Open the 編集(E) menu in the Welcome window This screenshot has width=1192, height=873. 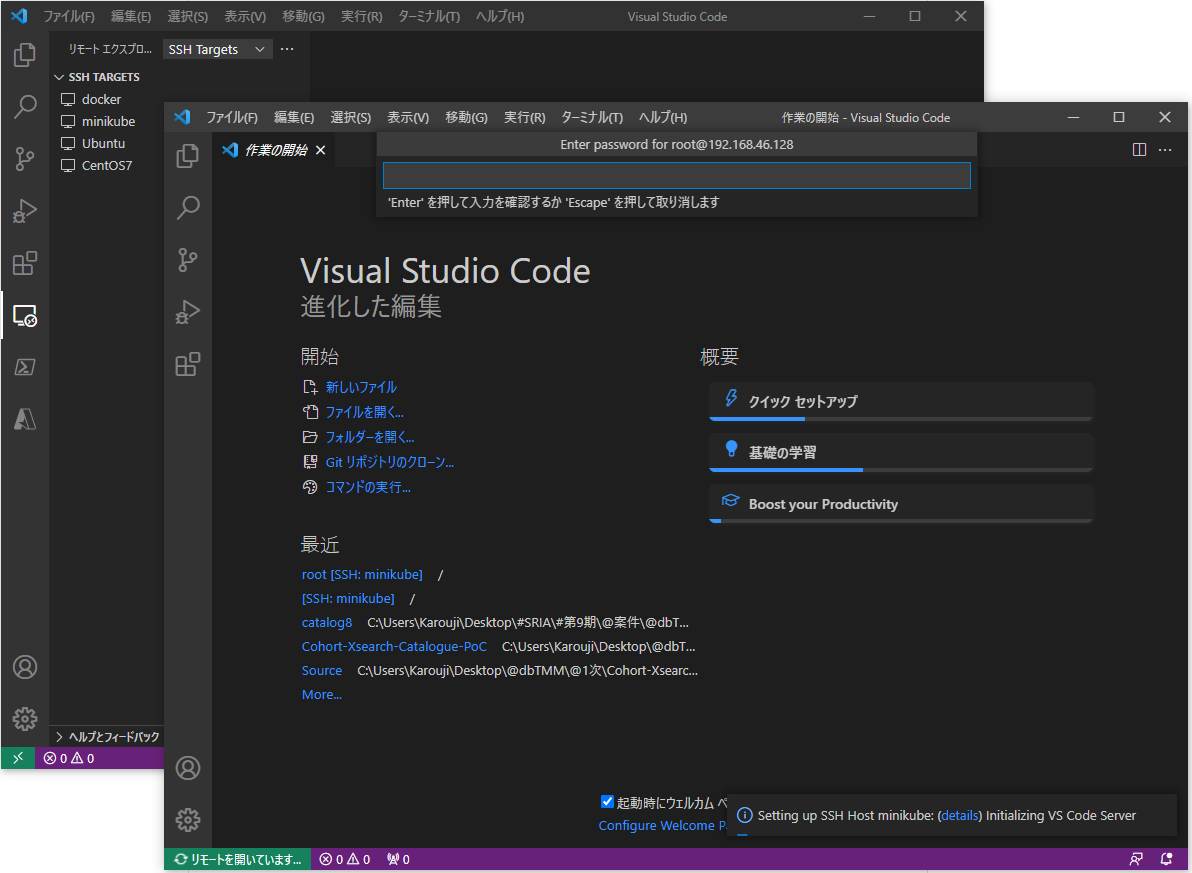tap(293, 117)
